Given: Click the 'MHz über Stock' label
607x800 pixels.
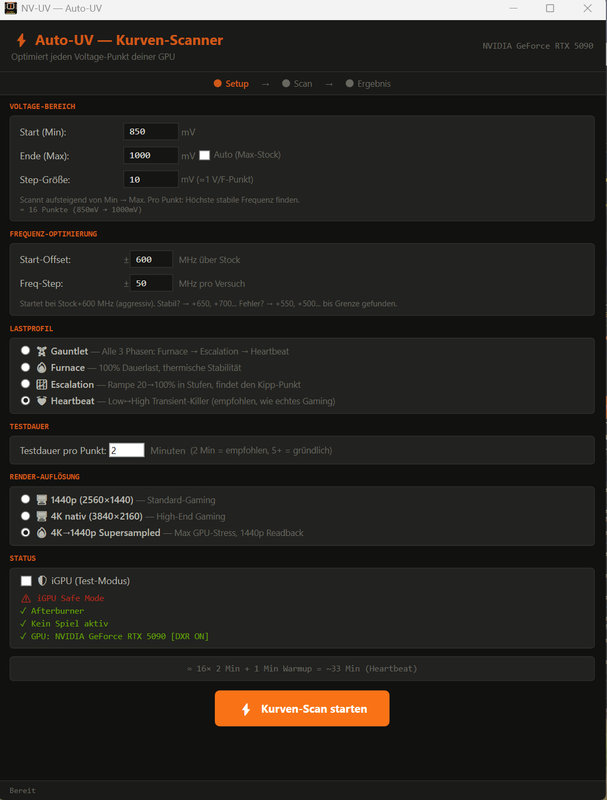Looking at the screenshot, I should pos(209,260).
